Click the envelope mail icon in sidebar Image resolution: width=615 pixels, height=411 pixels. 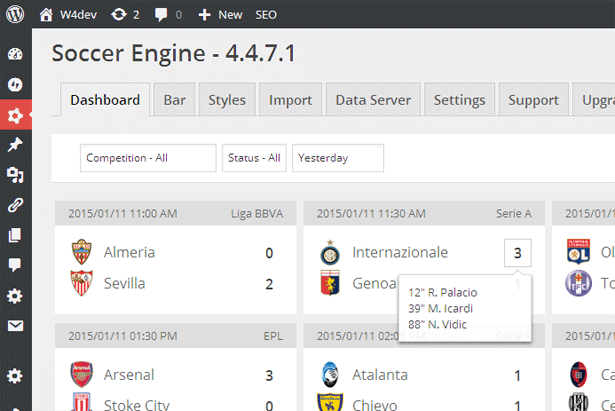pyautogui.click(x=15, y=326)
